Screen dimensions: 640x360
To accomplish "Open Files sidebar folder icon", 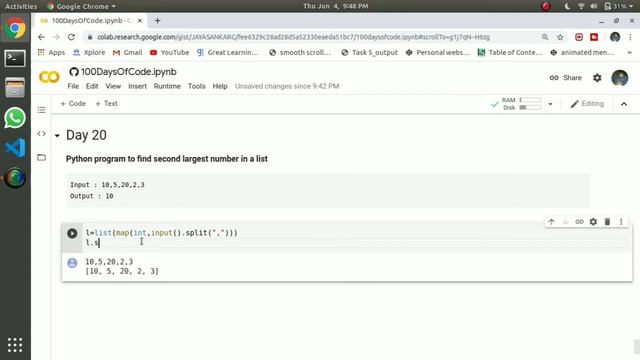I will pos(42,157).
